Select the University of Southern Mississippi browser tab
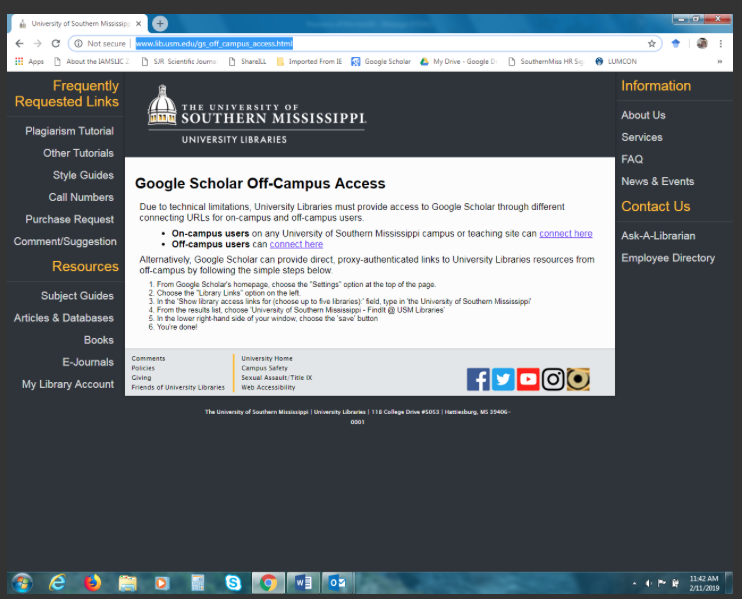Image resolution: width=742 pixels, height=599 pixels. [x=80, y=24]
